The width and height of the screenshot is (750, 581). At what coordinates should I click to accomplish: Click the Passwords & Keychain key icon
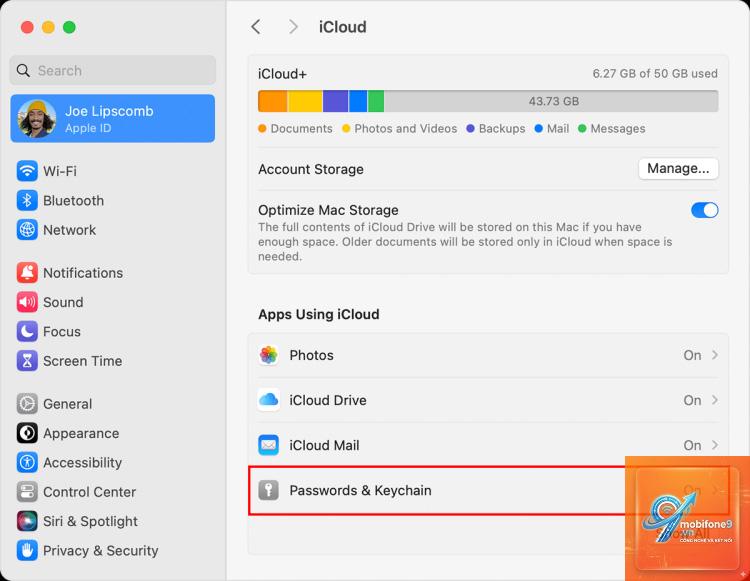pos(269,490)
